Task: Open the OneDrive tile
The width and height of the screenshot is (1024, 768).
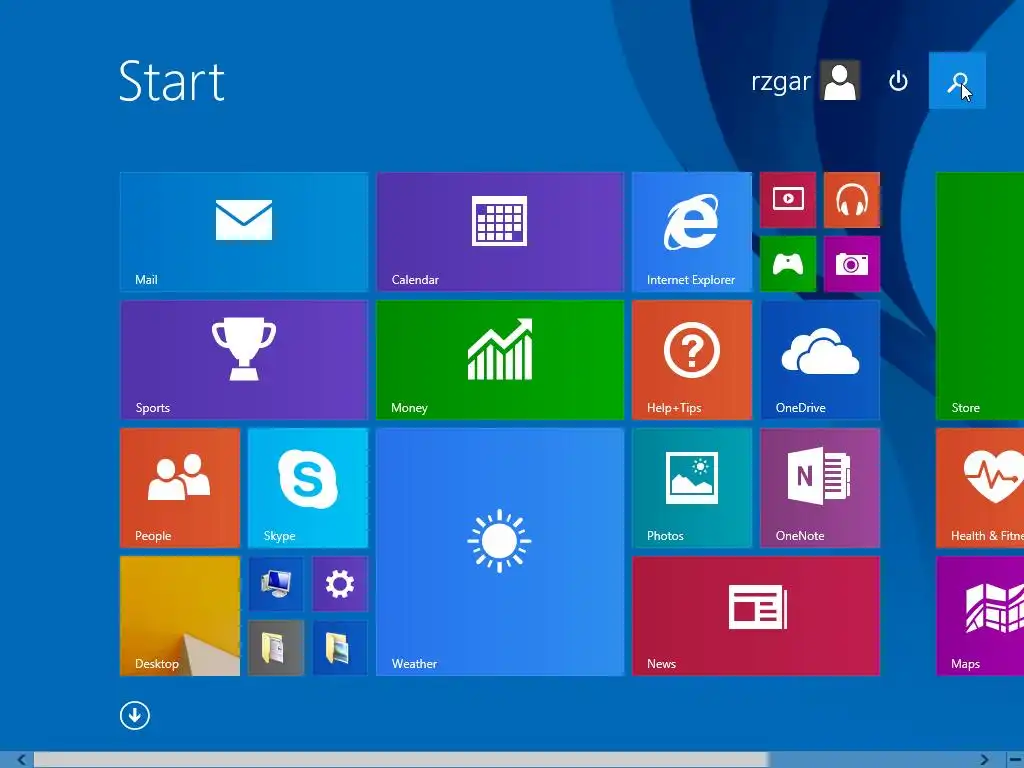Action: pyautogui.click(x=820, y=360)
